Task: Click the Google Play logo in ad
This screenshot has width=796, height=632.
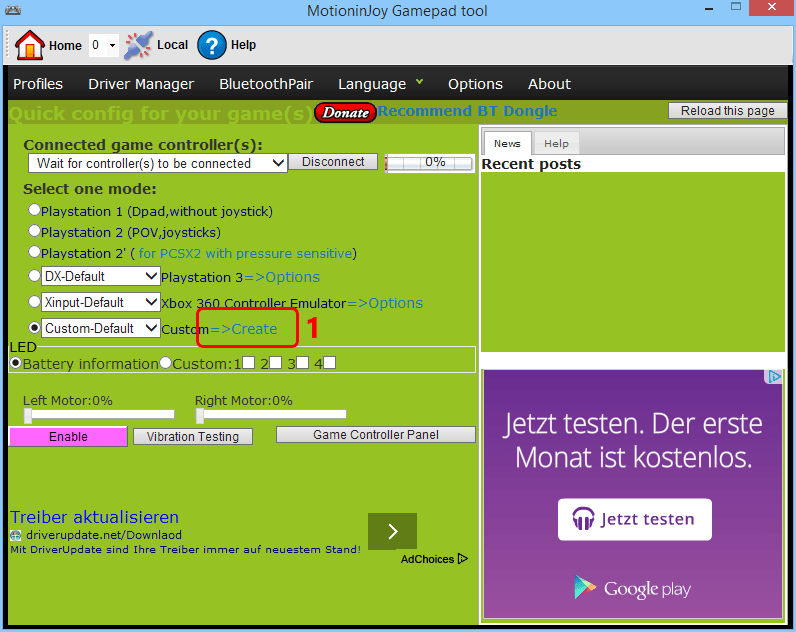Action: point(632,588)
